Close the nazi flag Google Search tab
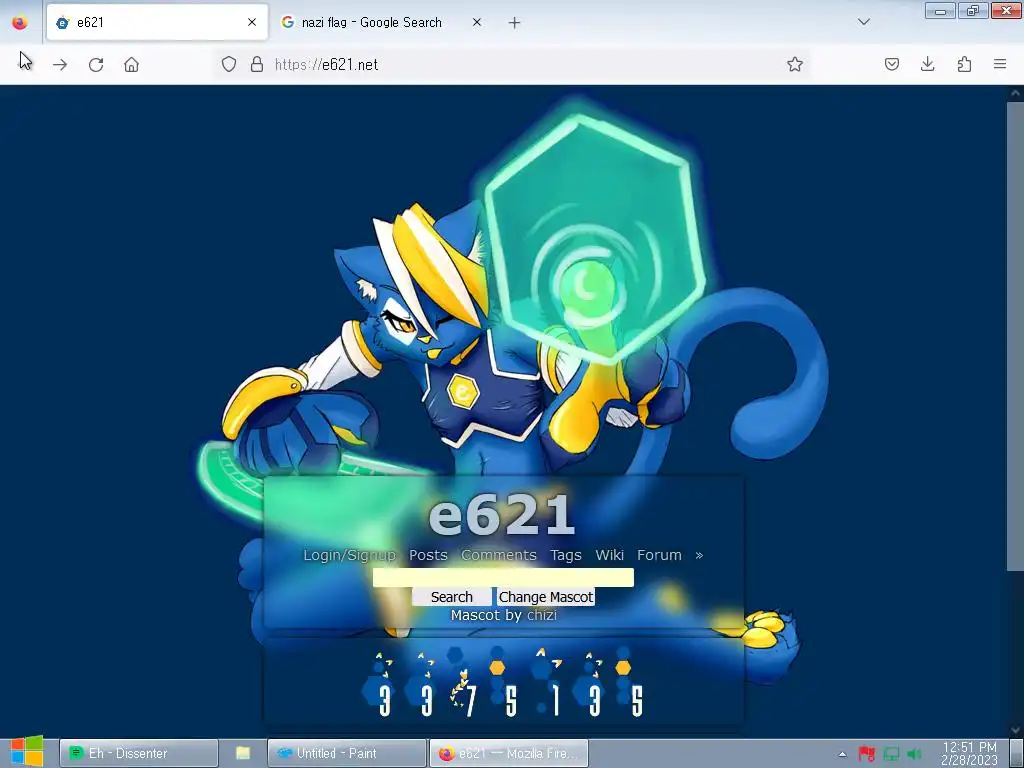This screenshot has height=768, width=1024. point(477,22)
